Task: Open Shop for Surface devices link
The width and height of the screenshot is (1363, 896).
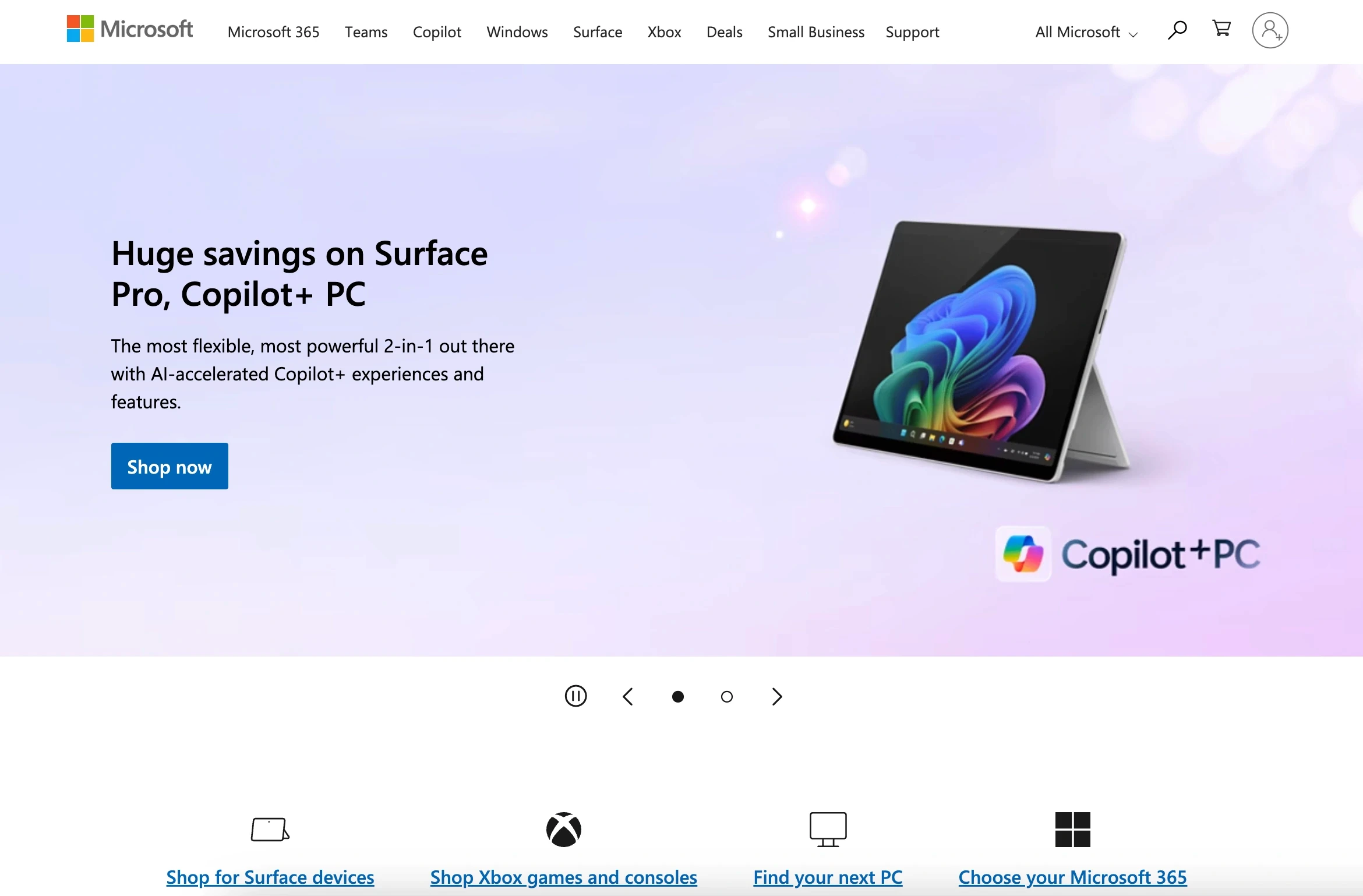Action: tap(270, 877)
